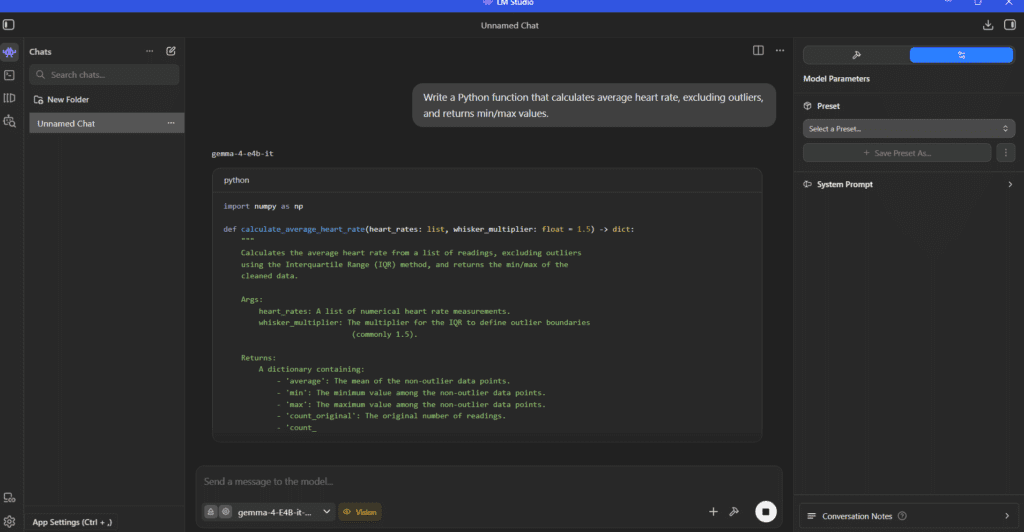Open the preset more options vertical dots
Image resolution: width=1024 pixels, height=532 pixels.
pyautogui.click(x=1006, y=153)
